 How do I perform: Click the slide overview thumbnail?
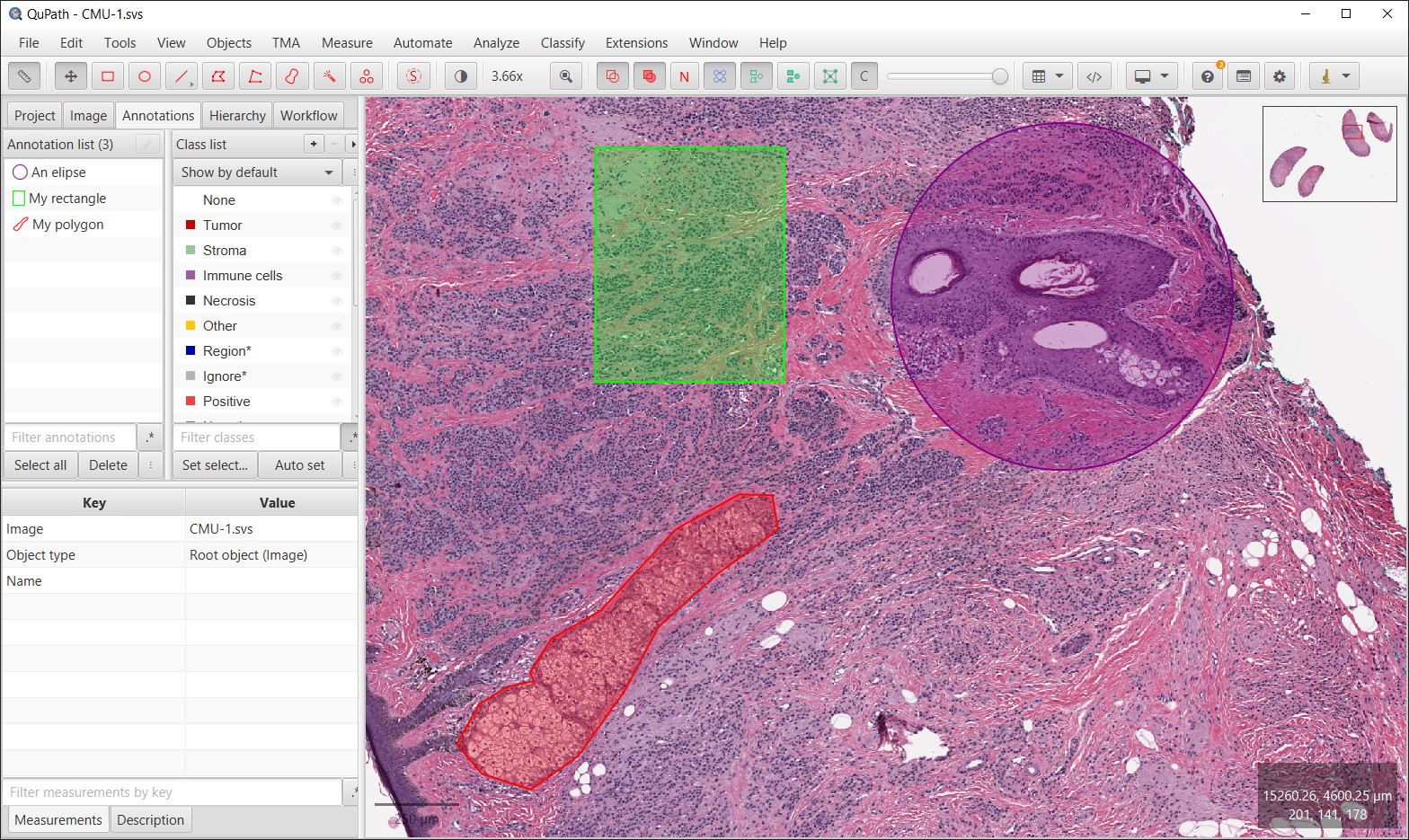(1329, 154)
